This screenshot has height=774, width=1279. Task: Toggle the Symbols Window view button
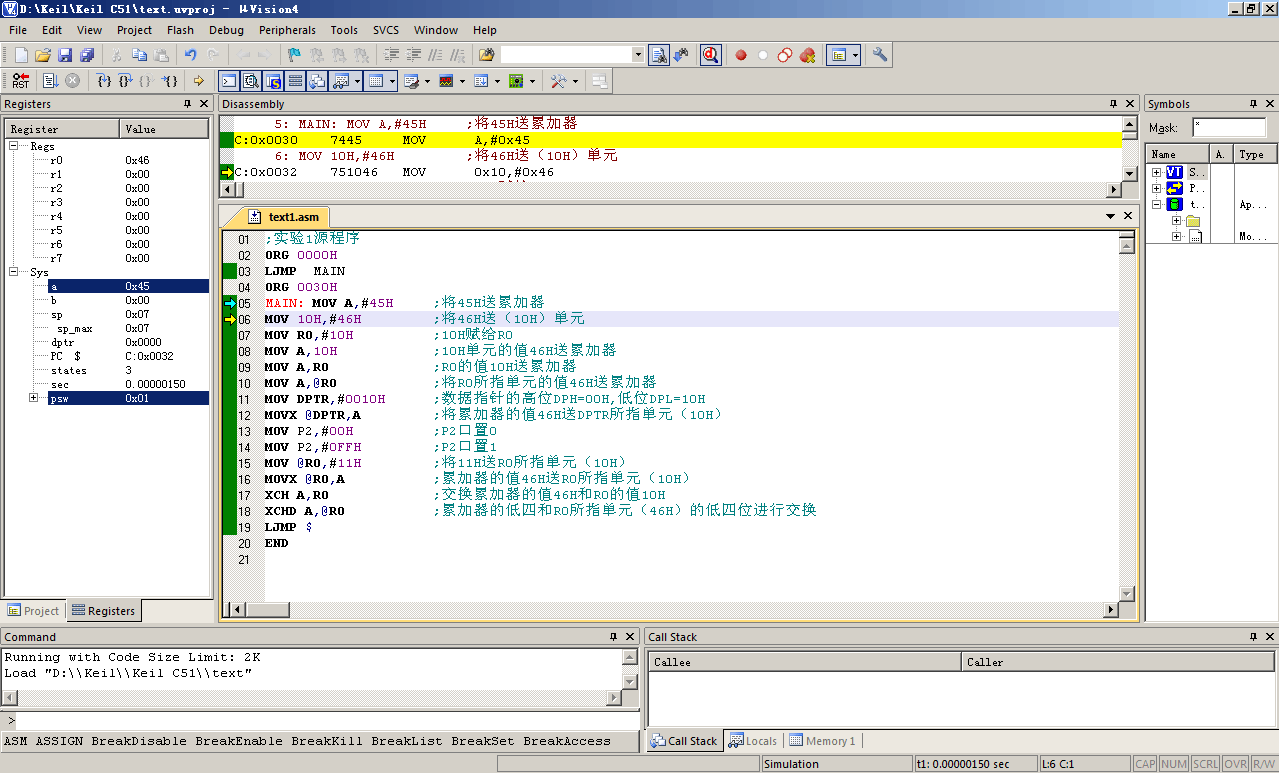[273, 81]
